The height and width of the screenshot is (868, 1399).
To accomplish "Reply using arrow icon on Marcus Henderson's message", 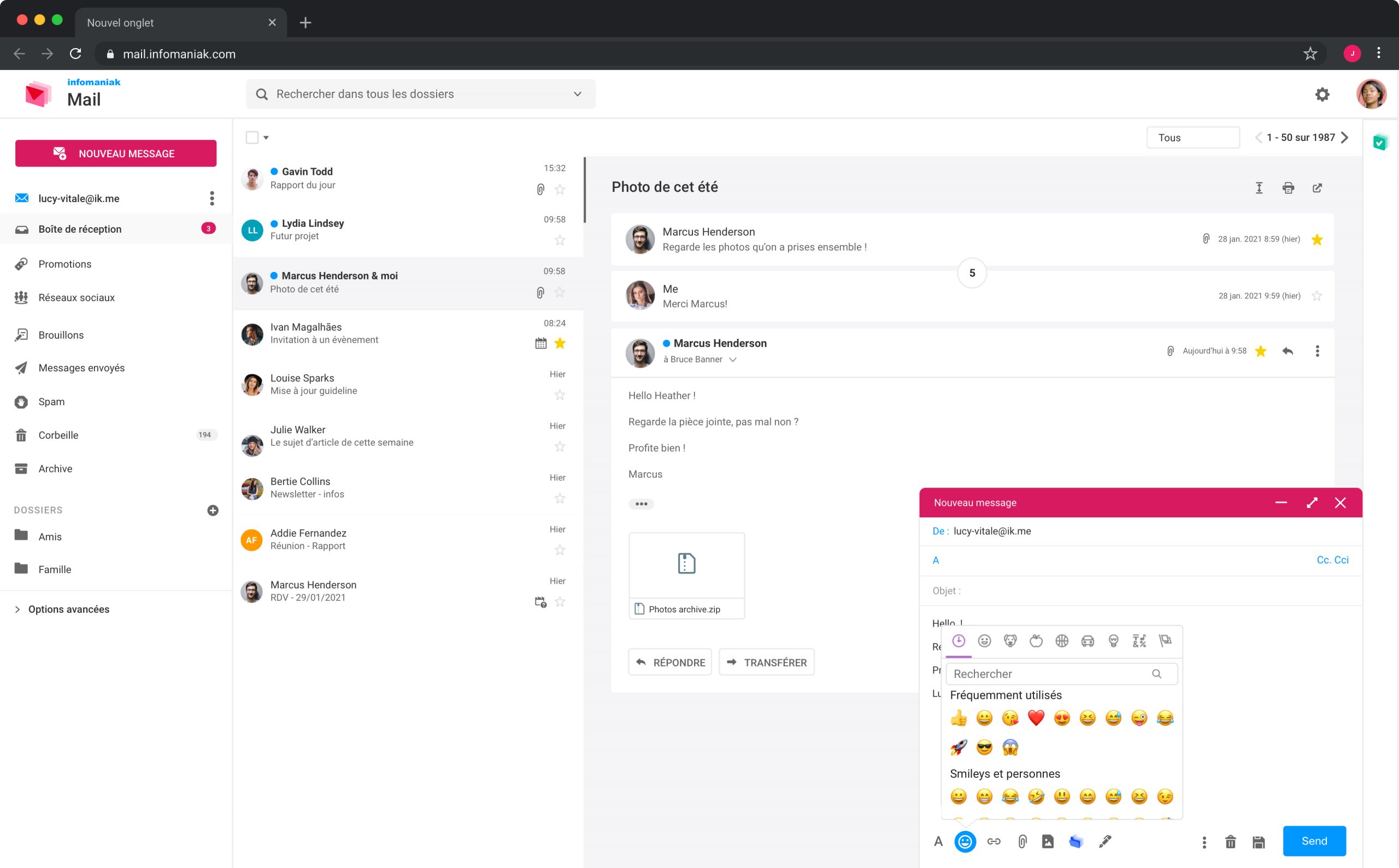I will click(x=1288, y=351).
